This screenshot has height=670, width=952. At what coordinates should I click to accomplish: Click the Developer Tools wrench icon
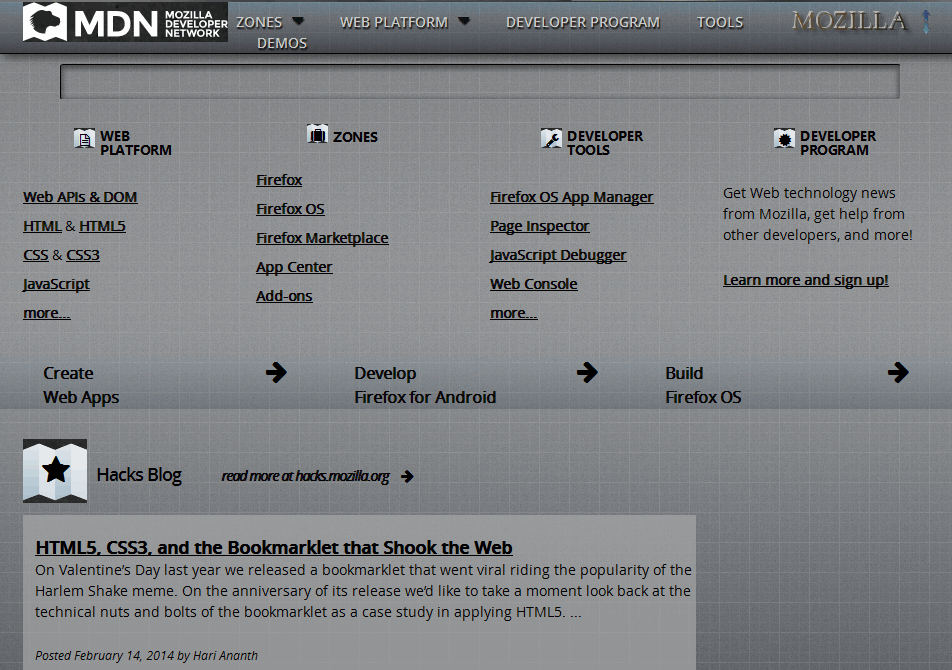tap(551, 138)
